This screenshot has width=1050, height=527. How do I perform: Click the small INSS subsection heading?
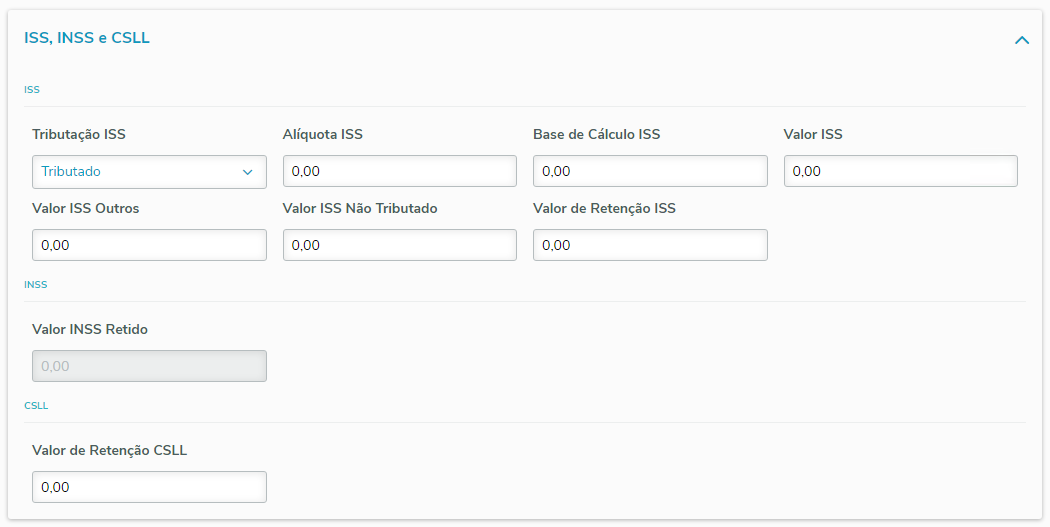point(36,285)
